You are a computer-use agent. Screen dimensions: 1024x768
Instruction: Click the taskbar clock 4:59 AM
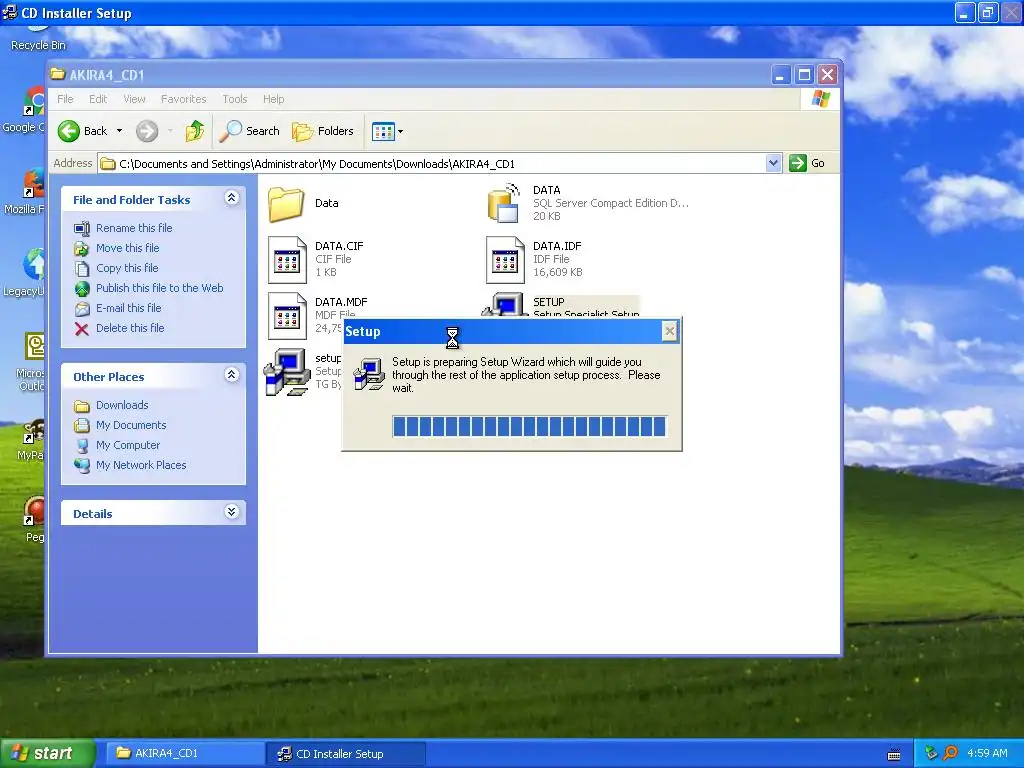(987, 753)
